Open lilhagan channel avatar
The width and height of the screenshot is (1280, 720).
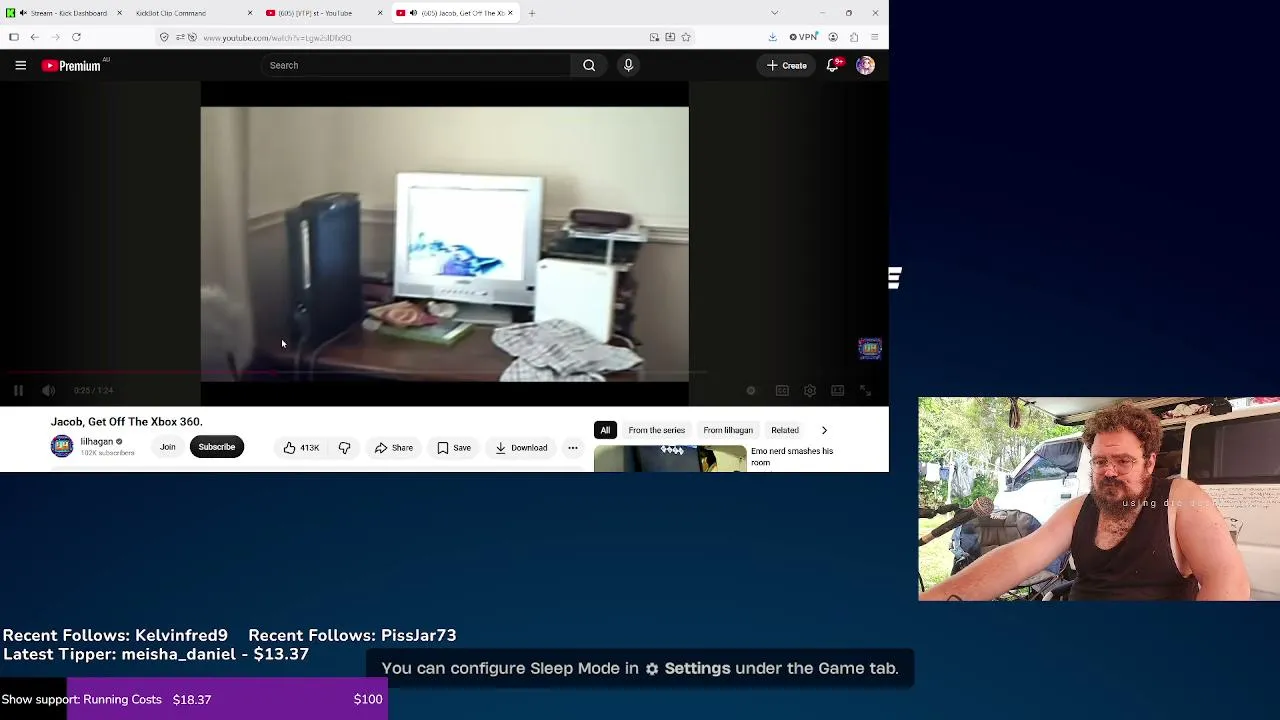click(62, 447)
